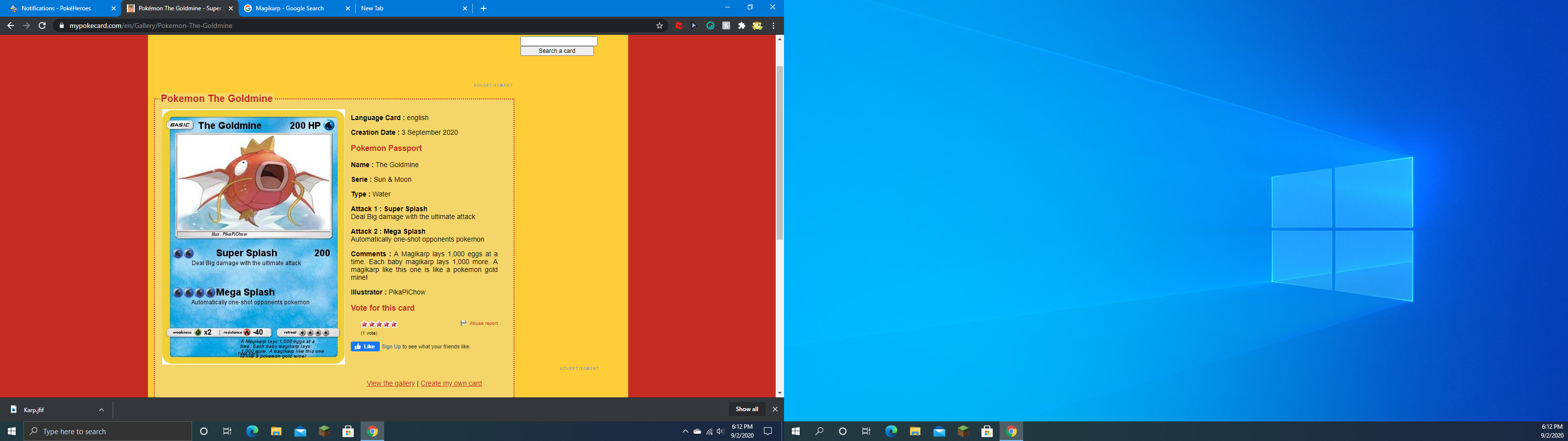Image resolution: width=1568 pixels, height=441 pixels.
Task: Open the Chrome profile avatar
Action: pos(757,25)
